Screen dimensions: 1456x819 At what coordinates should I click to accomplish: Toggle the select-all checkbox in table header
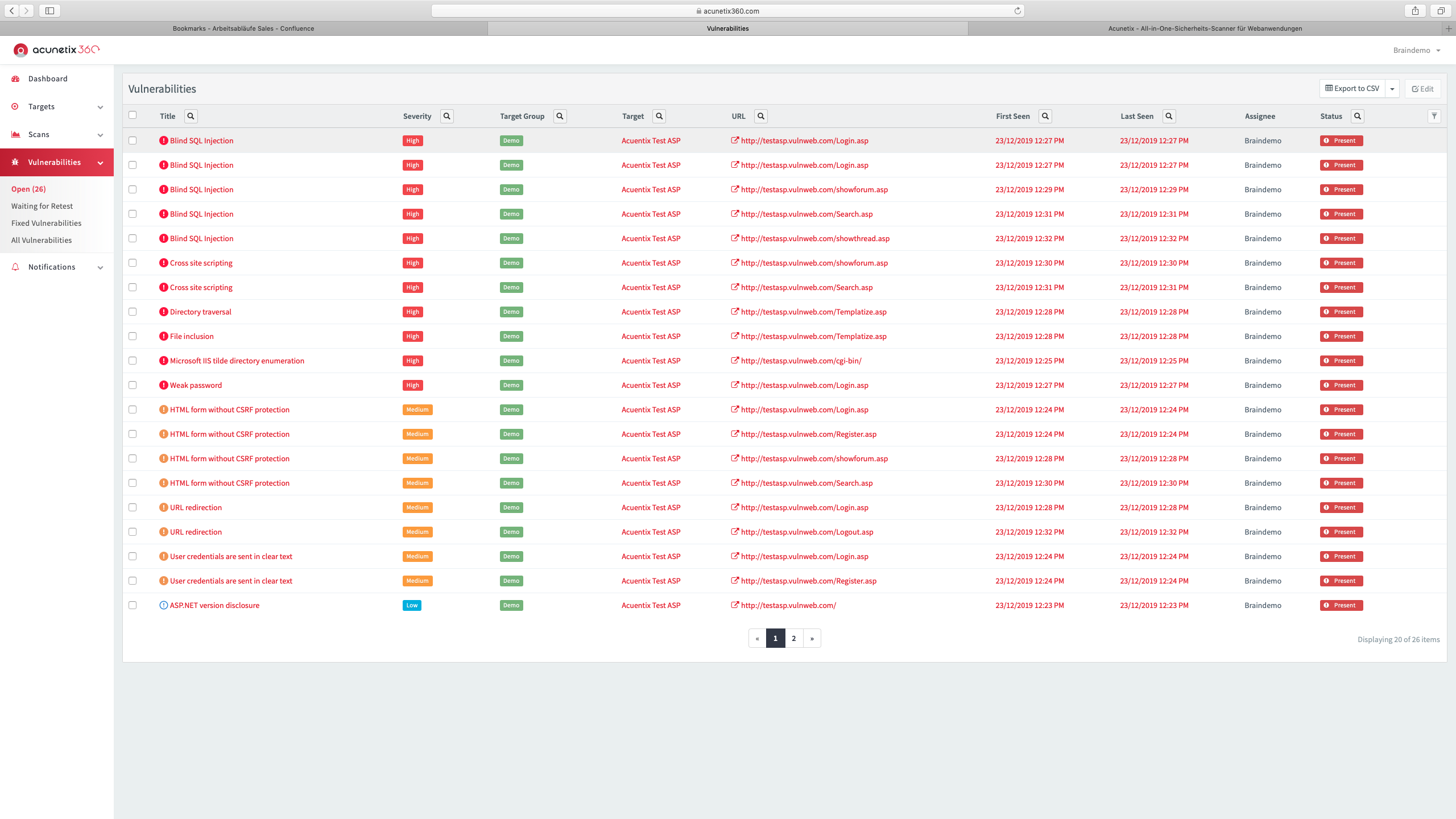[x=133, y=115]
